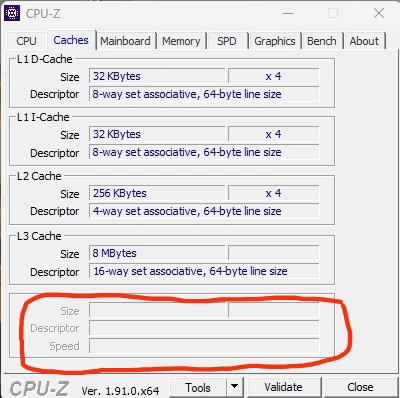Click L3 descriptor 16-way set associative field
Screen dimensions: 400x398
pos(204,271)
